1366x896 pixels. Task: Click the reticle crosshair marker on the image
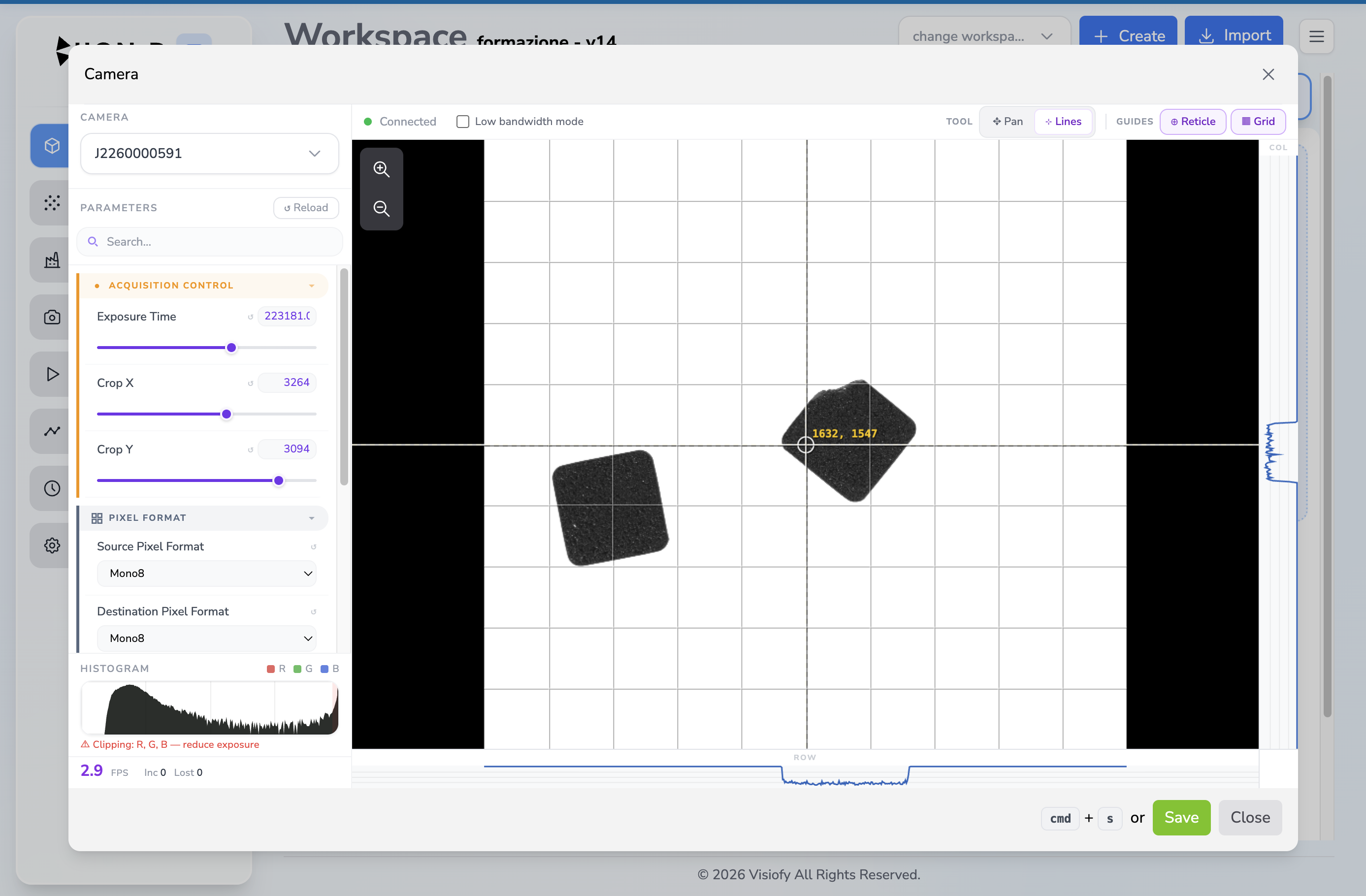click(805, 444)
